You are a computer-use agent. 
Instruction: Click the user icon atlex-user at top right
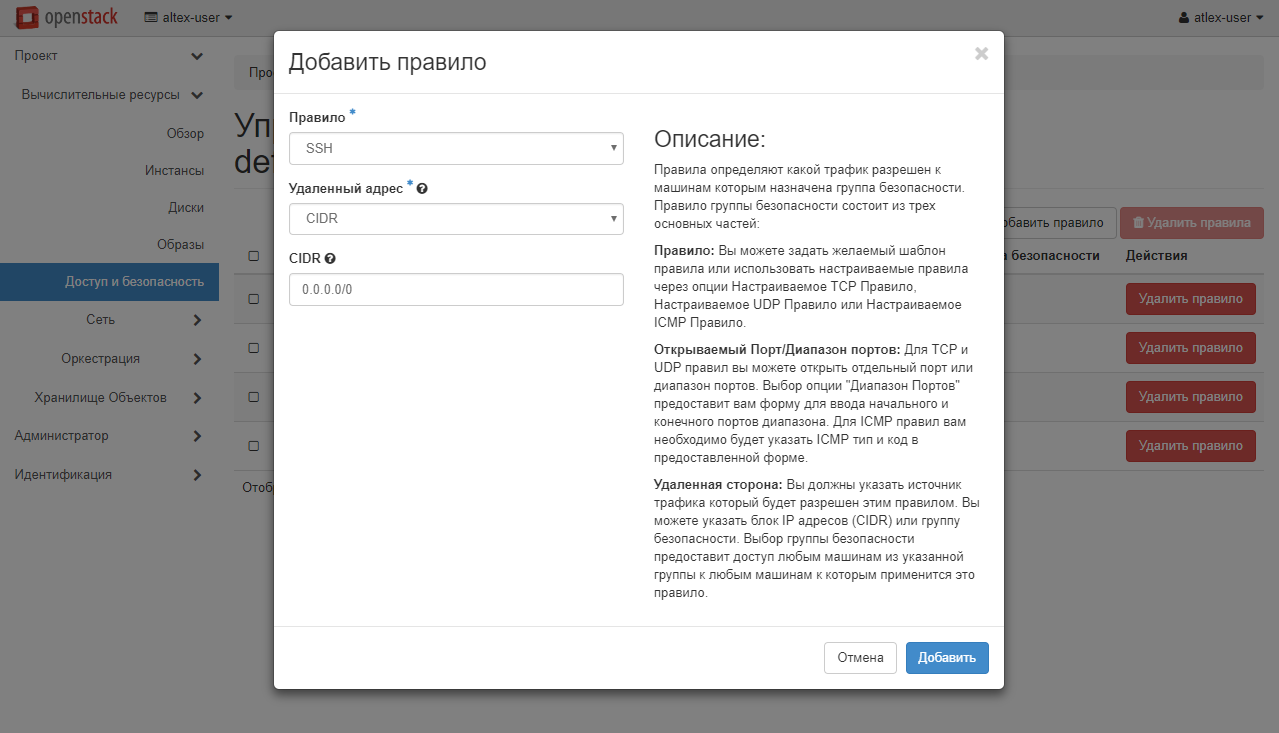click(1185, 17)
